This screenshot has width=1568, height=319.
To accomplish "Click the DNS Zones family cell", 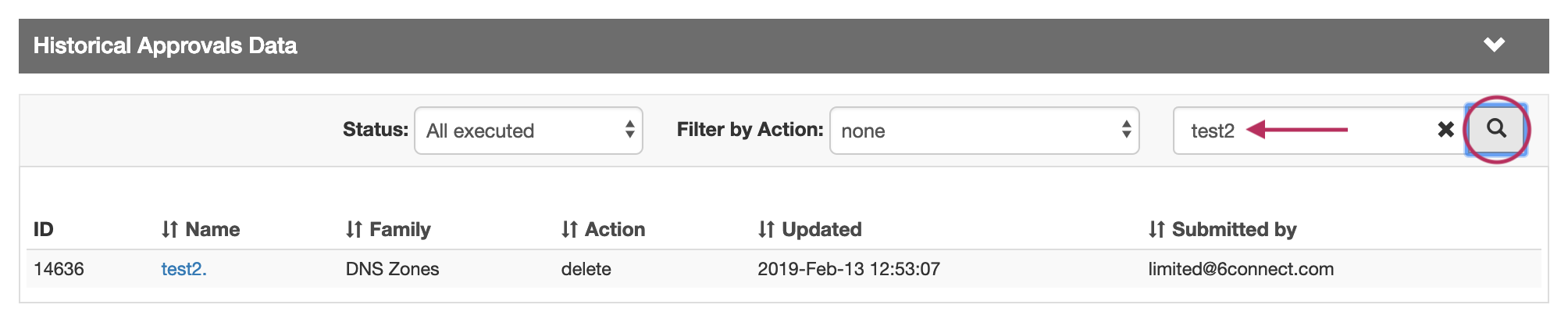I will tap(392, 269).
